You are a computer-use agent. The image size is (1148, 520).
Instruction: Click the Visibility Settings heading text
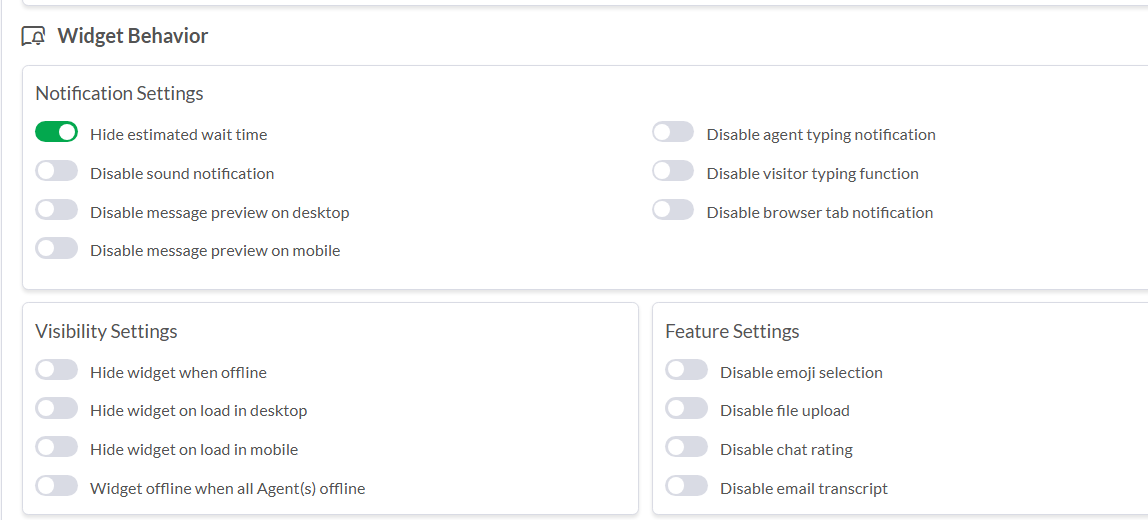pos(106,331)
